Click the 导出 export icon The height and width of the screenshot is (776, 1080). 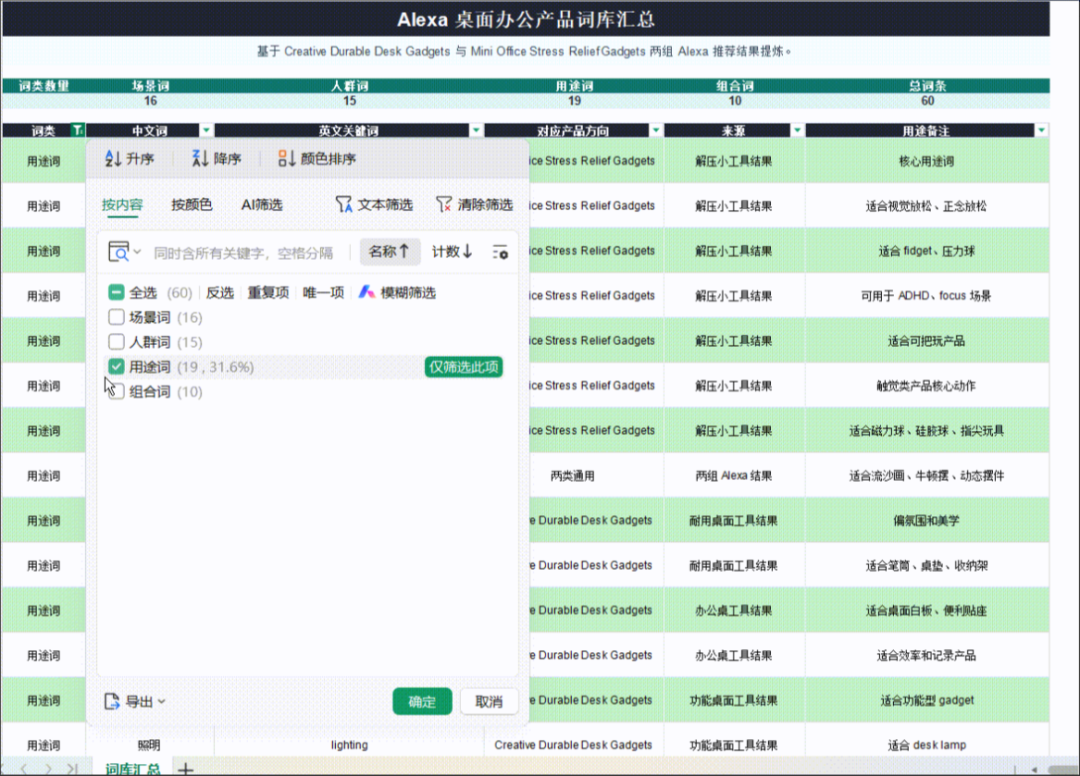pos(112,702)
